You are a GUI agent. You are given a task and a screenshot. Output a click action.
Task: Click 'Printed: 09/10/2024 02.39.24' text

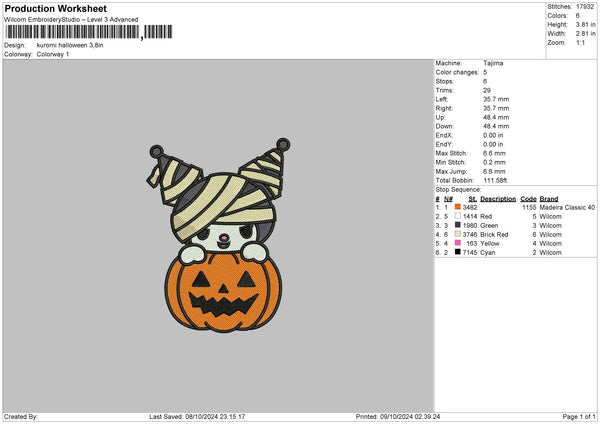coord(398,417)
